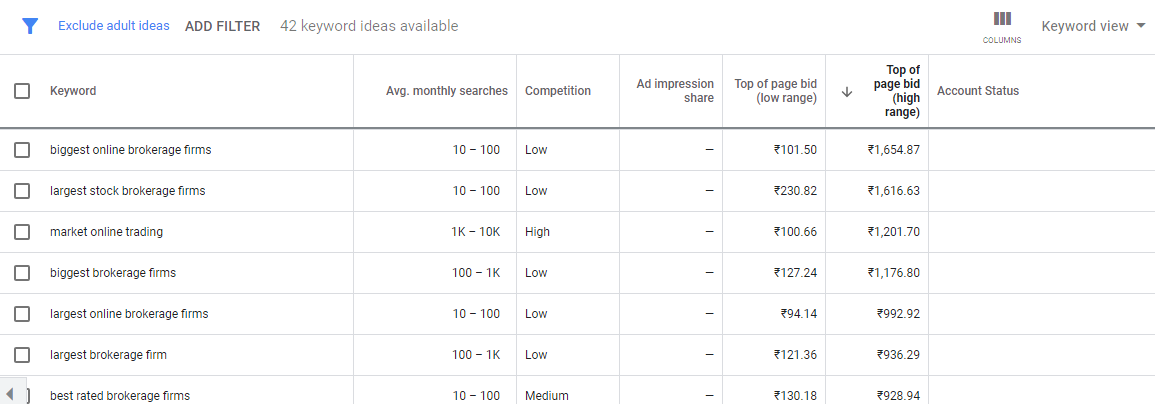1155x404 pixels.
Task: Click the largest online brokerage firms keyword
Action: (x=129, y=314)
